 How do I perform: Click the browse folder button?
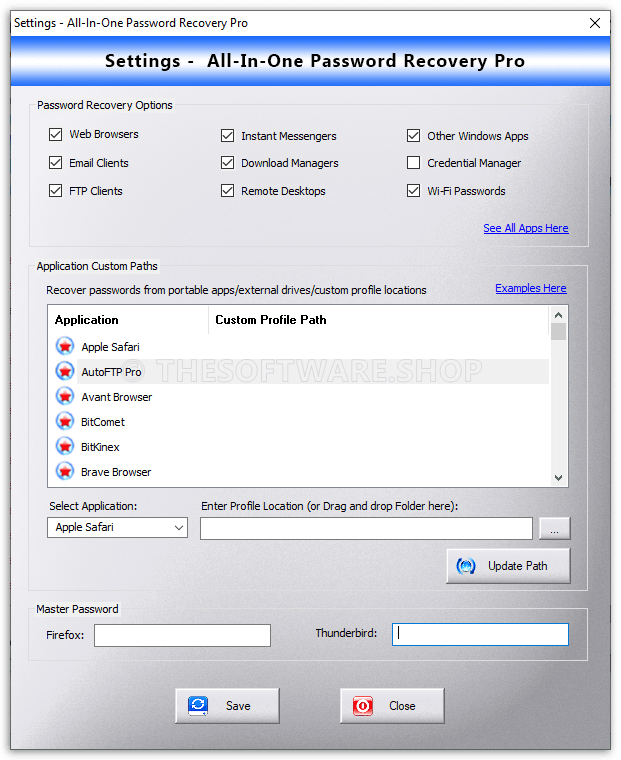555,528
